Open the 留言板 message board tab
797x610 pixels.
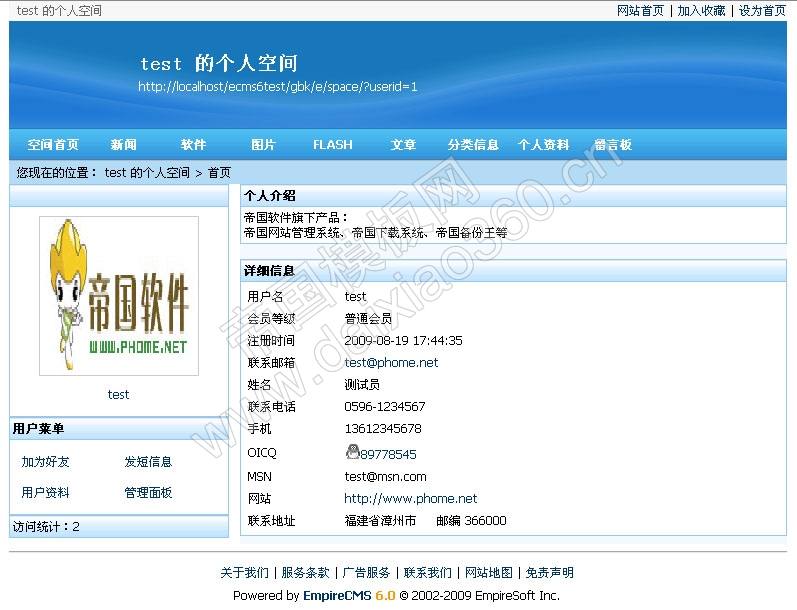pyautogui.click(x=613, y=145)
